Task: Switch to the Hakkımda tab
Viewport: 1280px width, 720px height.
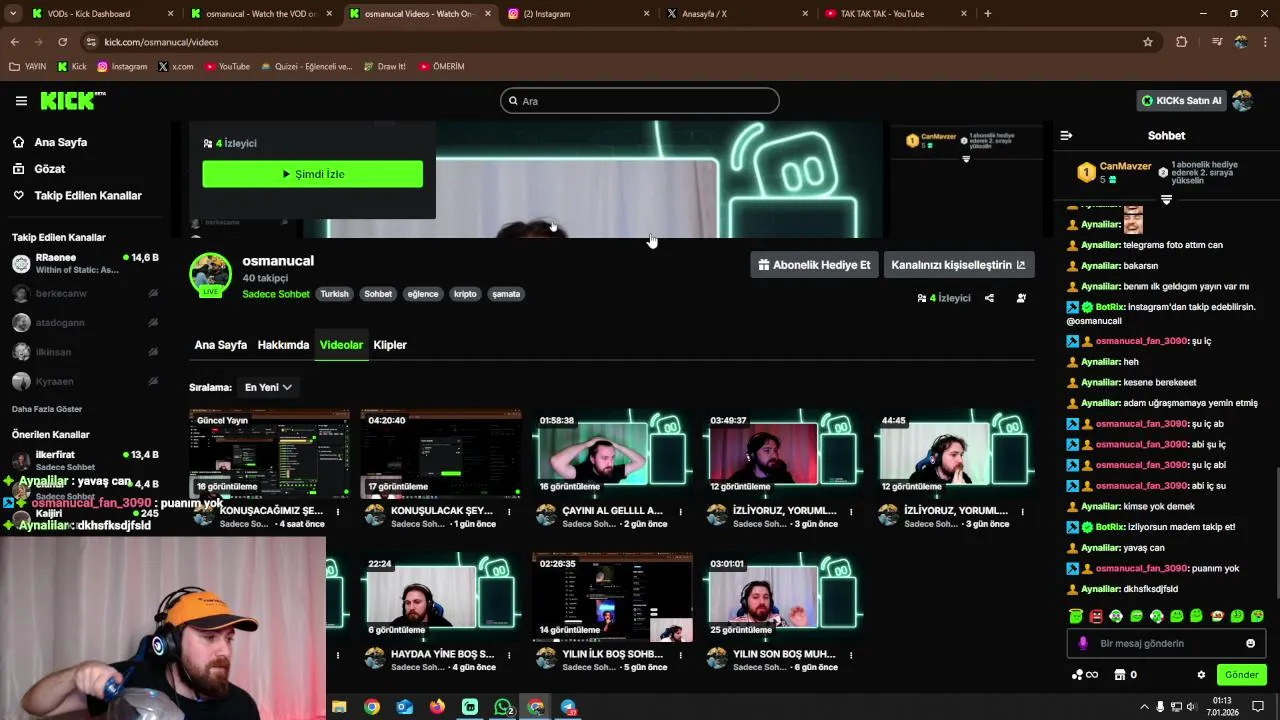Action: click(x=283, y=345)
